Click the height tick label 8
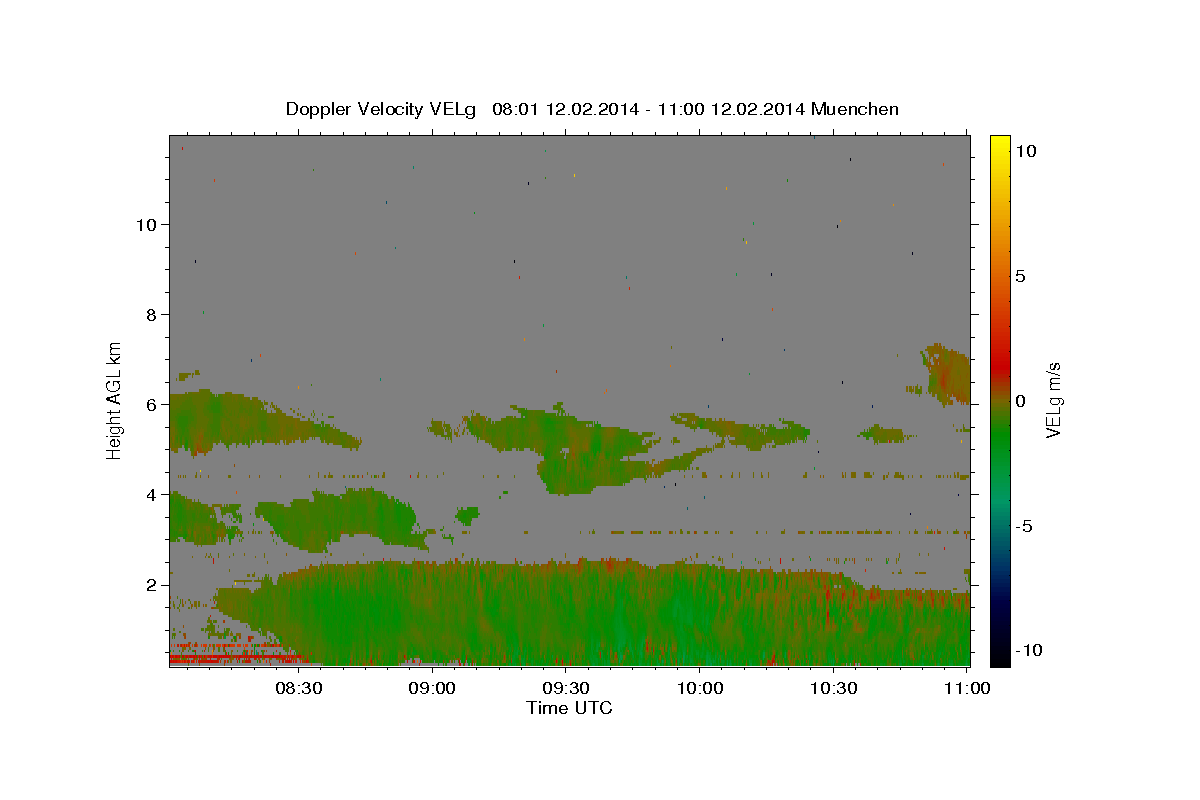The height and width of the screenshot is (800, 1200). 153,315
